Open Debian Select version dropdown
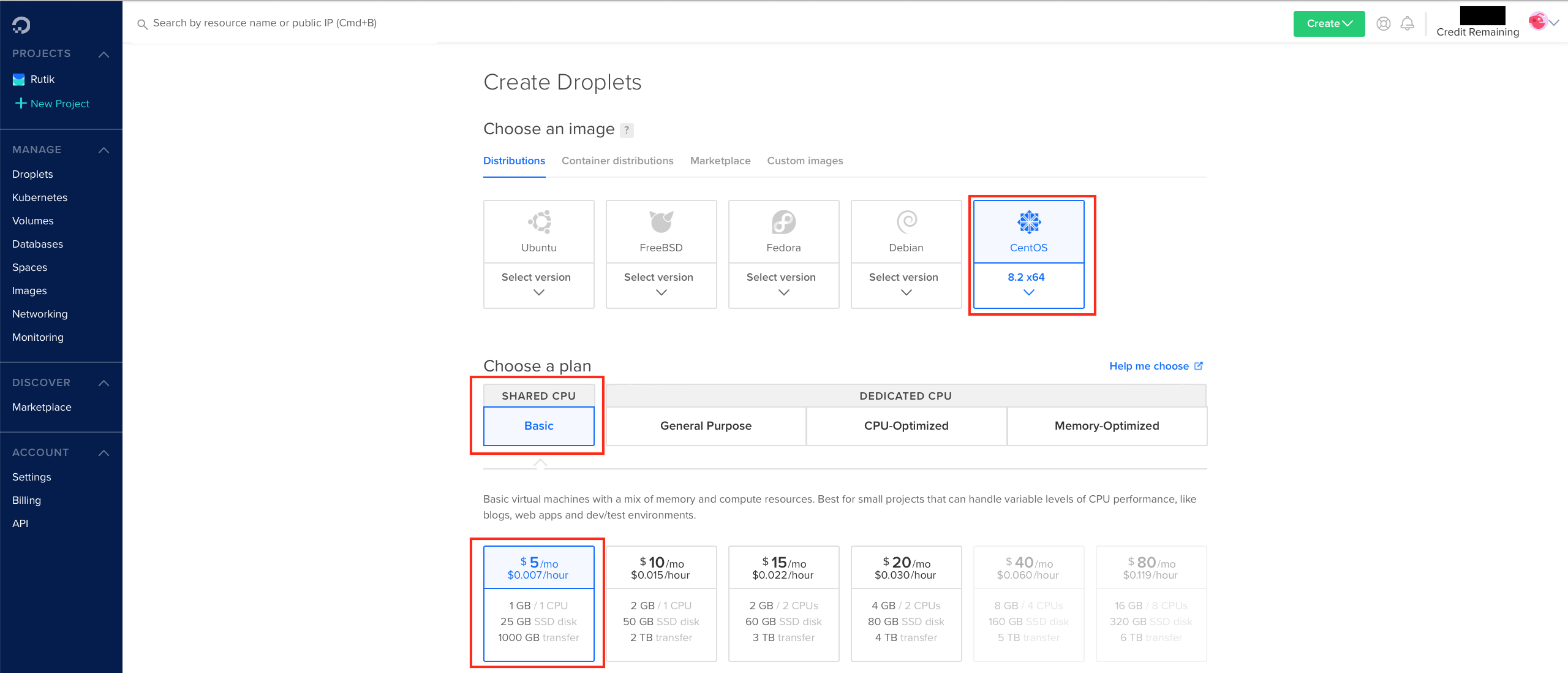This screenshot has width=1568, height=673. 907,286
